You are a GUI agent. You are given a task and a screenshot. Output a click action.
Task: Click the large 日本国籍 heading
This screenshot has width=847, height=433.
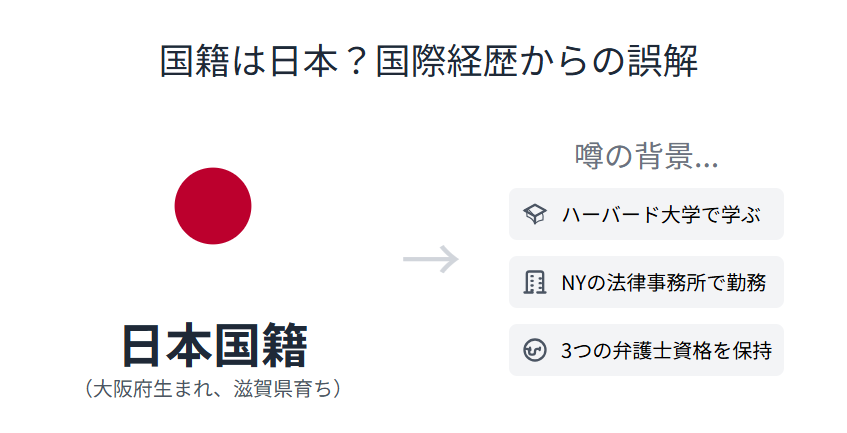[214, 345]
